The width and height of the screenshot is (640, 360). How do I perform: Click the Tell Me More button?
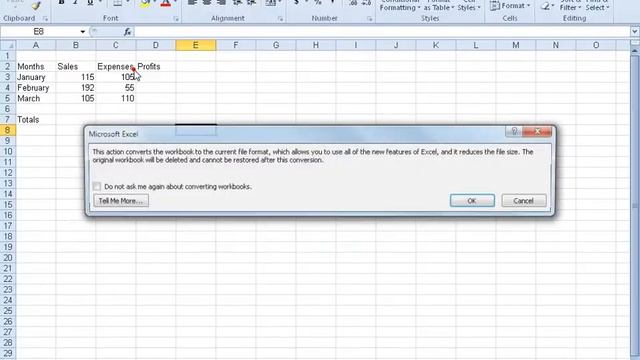pyautogui.click(x=121, y=201)
